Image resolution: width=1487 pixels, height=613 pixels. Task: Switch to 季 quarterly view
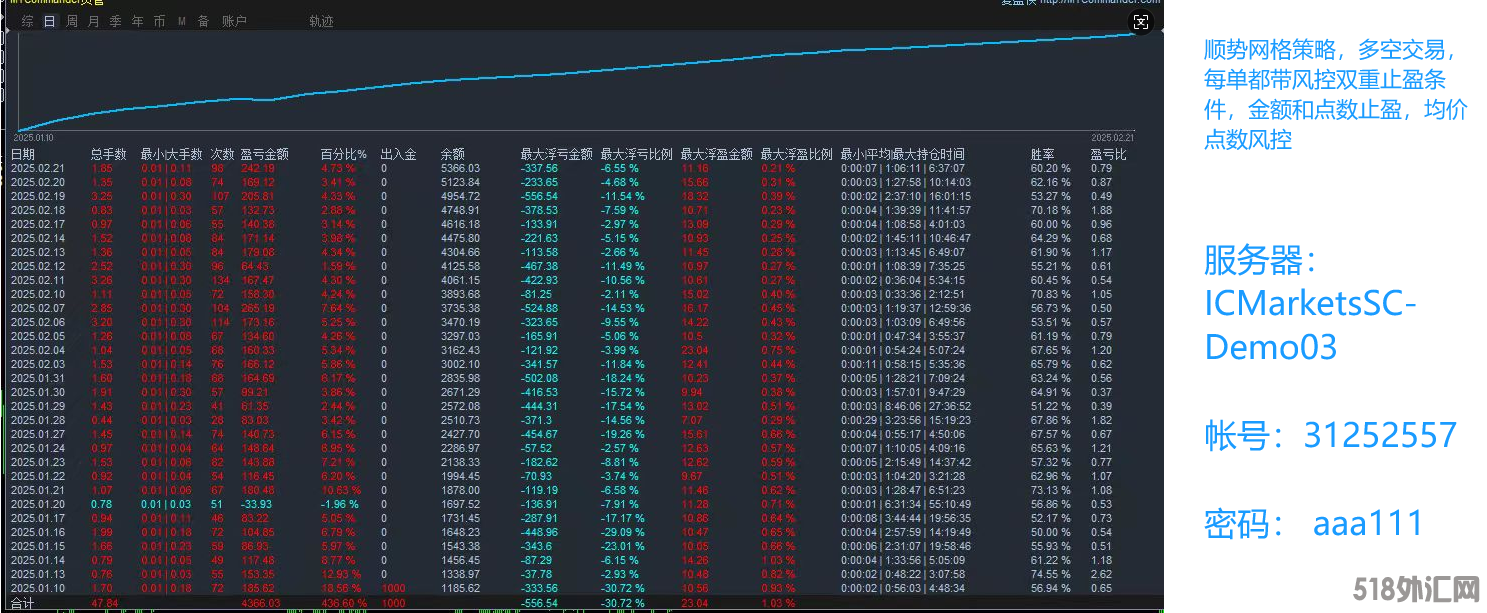[x=116, y=21]
